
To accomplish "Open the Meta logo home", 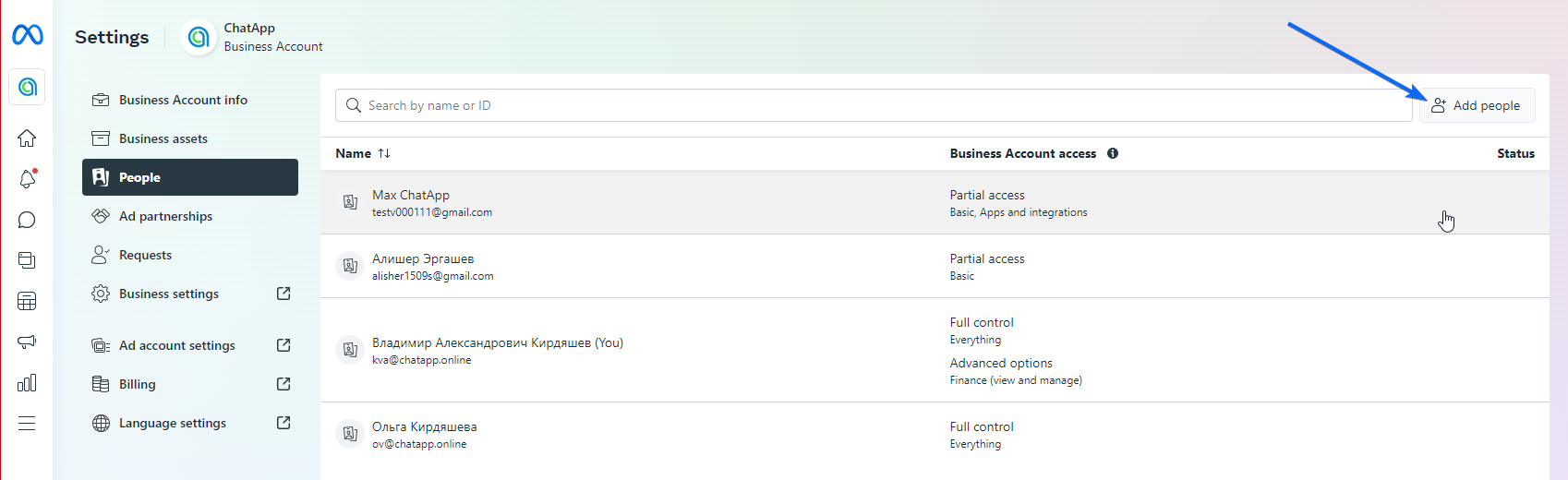I will point(27,35).
